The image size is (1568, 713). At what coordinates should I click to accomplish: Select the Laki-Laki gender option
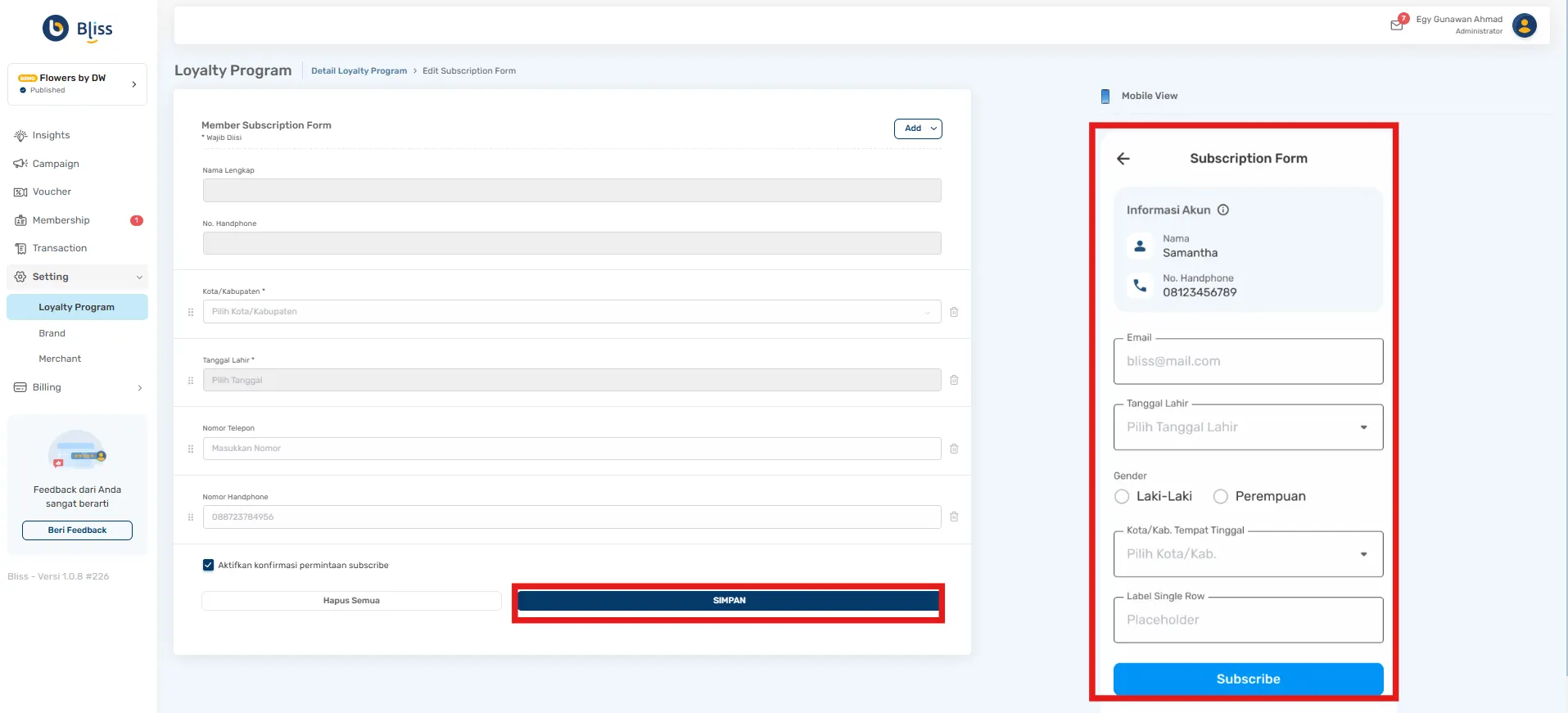[1122, 497]
